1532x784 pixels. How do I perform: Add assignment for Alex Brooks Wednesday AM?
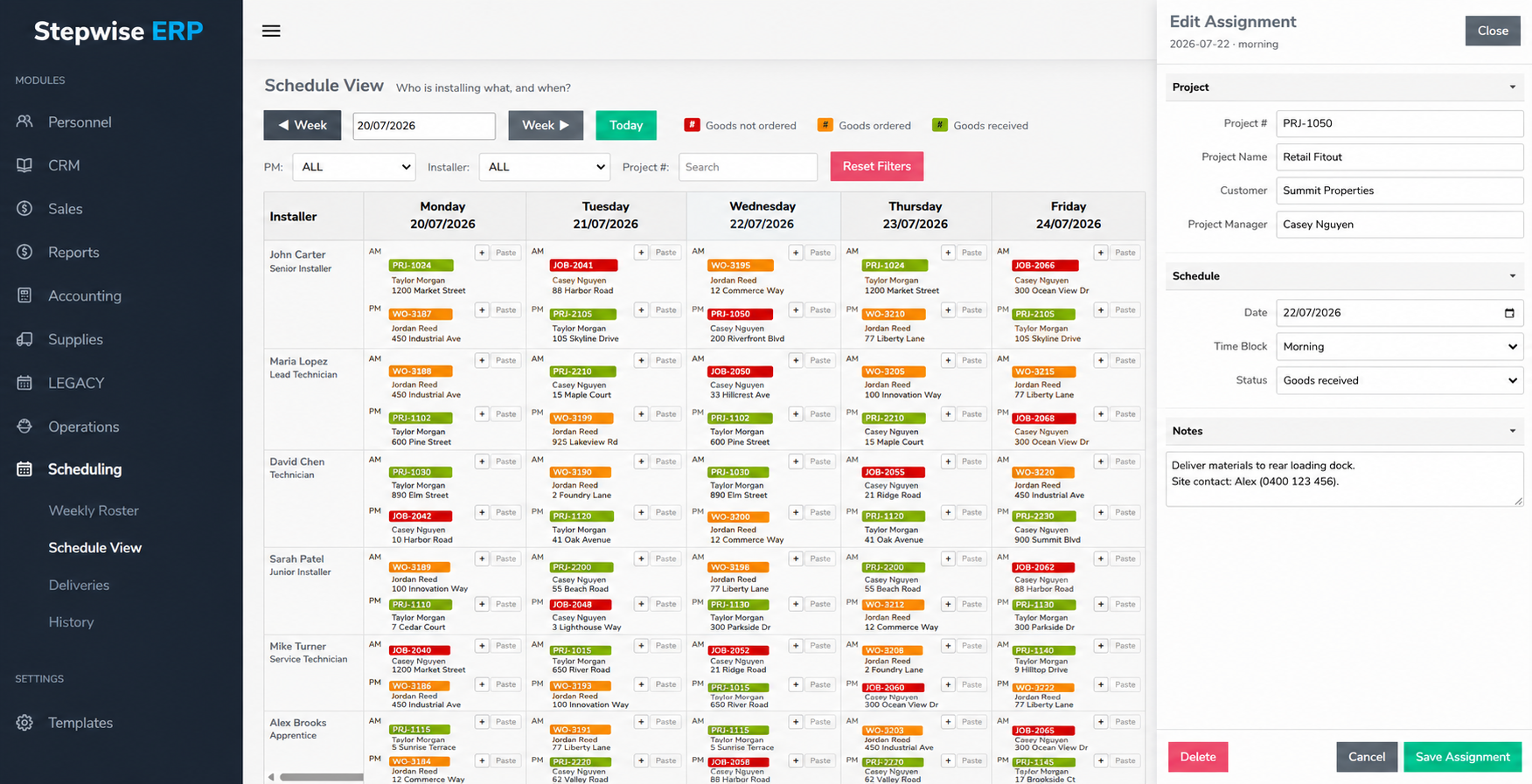(796, 722)
